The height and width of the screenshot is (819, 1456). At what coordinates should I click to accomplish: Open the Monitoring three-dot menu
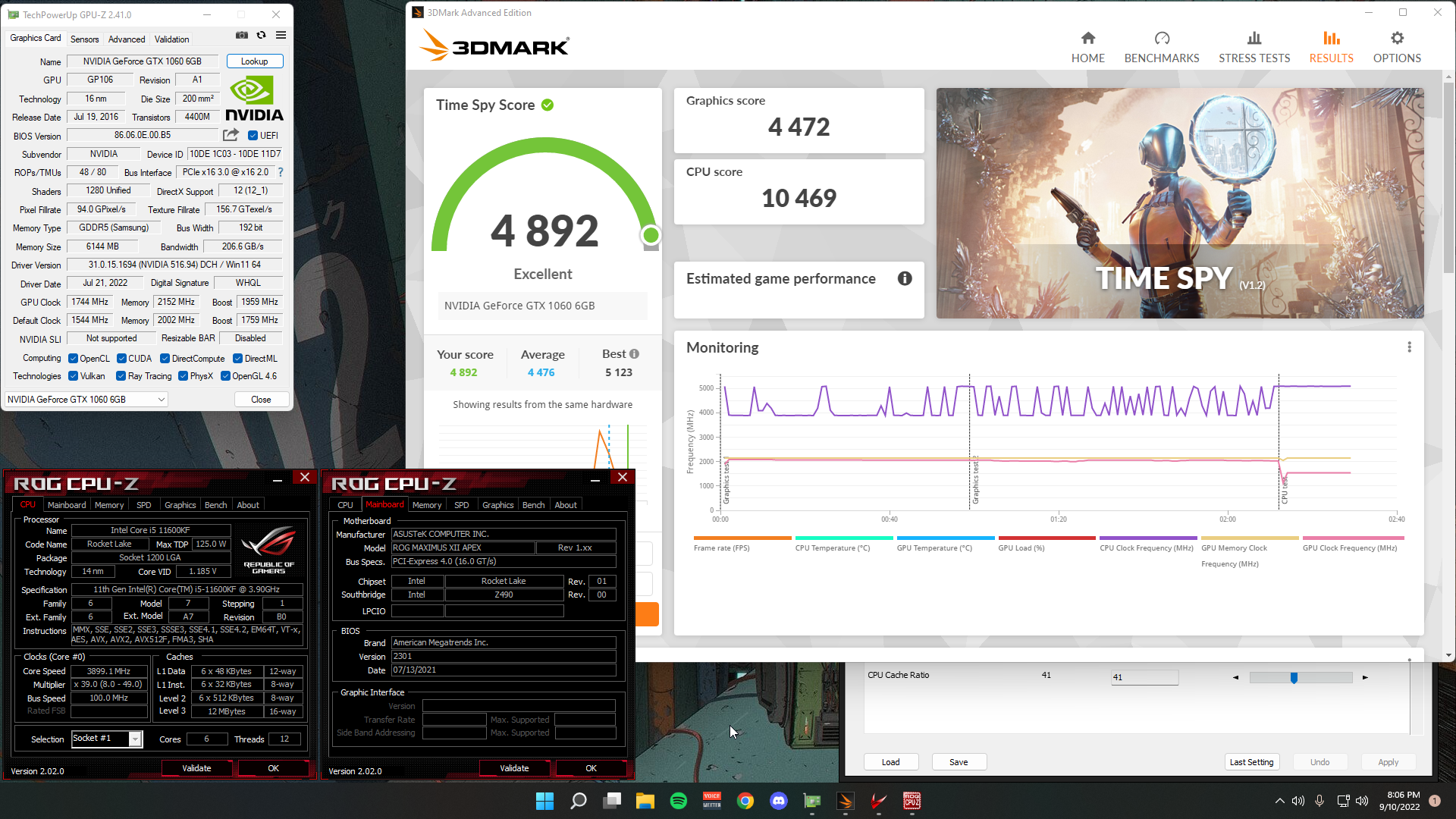pos(1409,347)
